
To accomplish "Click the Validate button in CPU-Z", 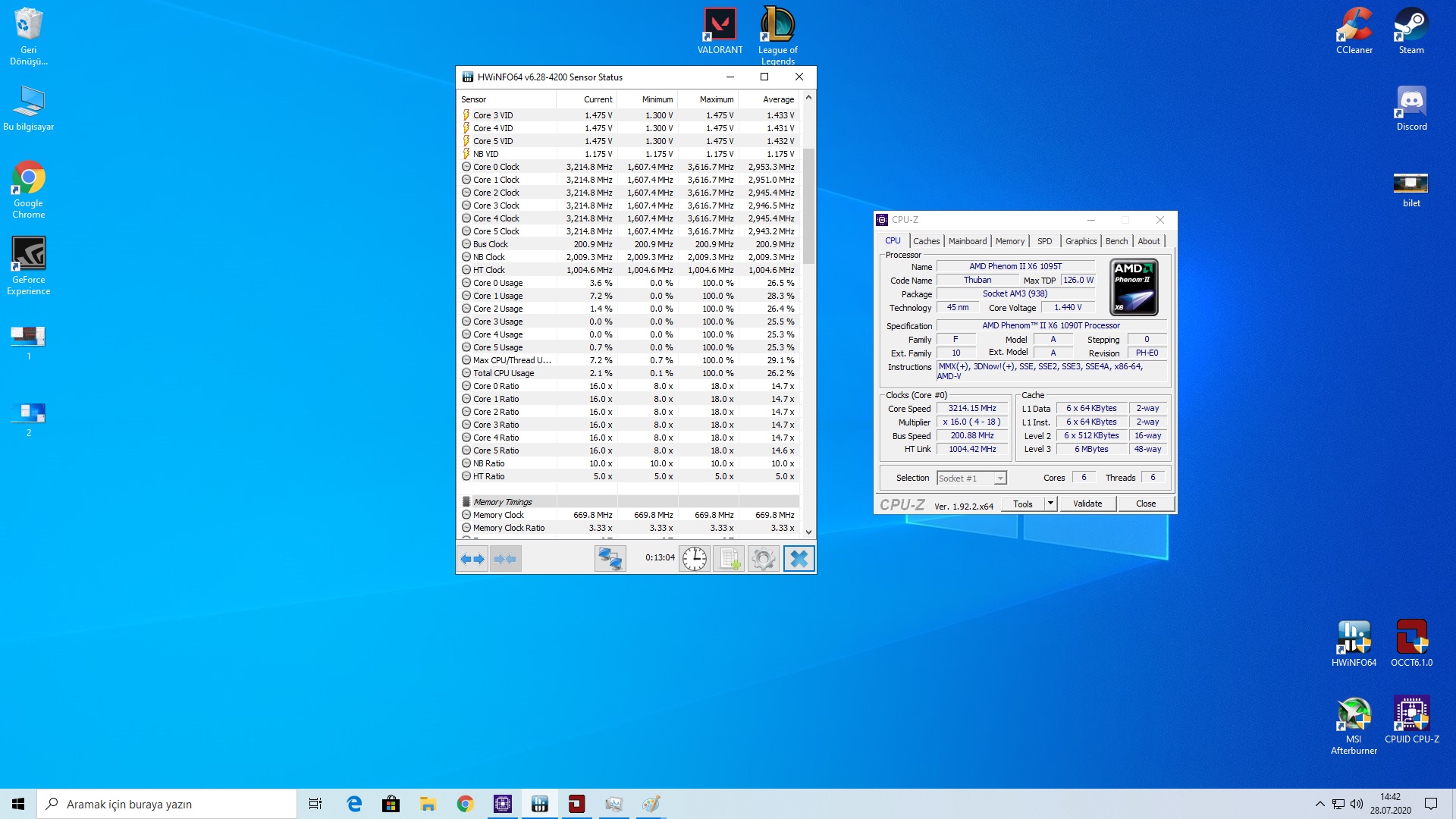I will tap(1087, 504).
